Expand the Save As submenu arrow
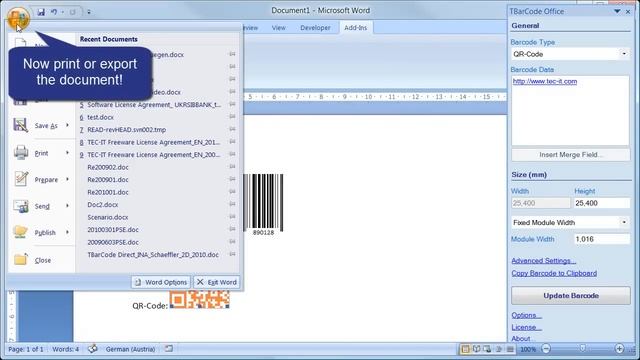 (67, 125)
